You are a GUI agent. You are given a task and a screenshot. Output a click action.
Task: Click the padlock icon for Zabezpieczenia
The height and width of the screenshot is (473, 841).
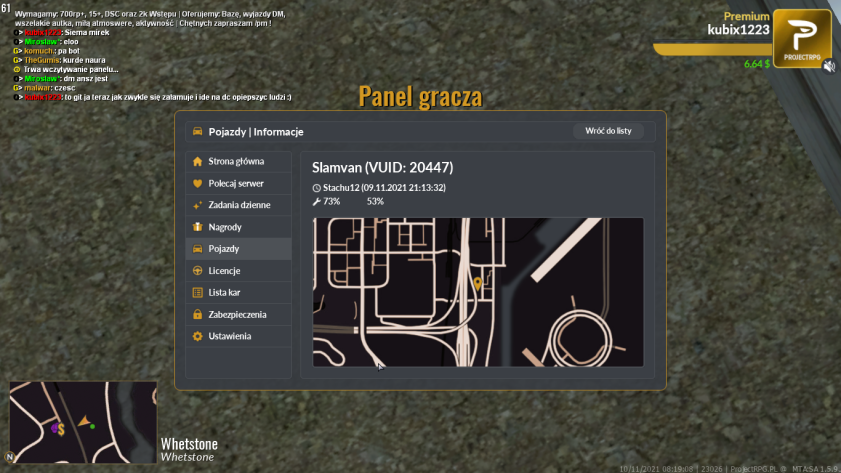(x=197, y=314)
